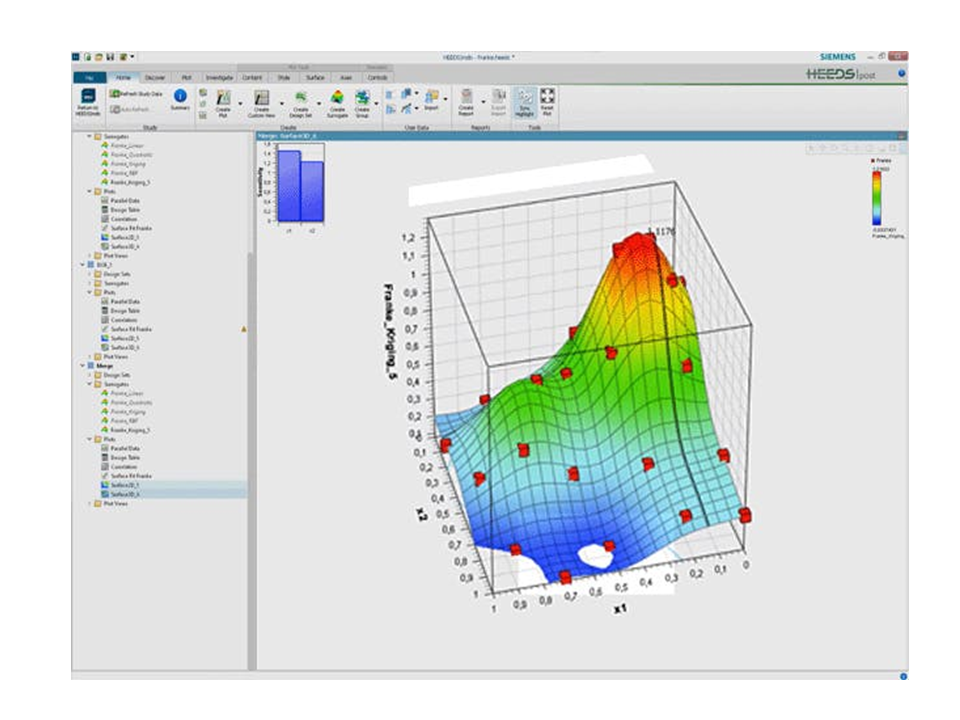960x720 pixels.
Task: Click the Create Design Set icon
Action: point(300,97)
